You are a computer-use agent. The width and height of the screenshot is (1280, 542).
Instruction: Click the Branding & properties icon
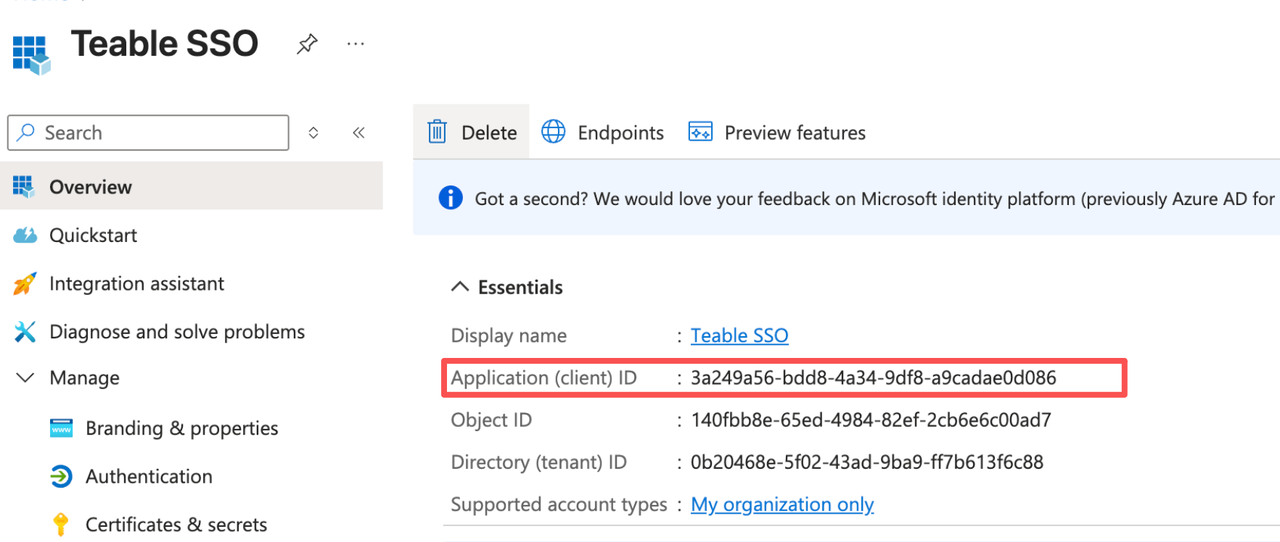pyautogui.click(x=61, y=428)
